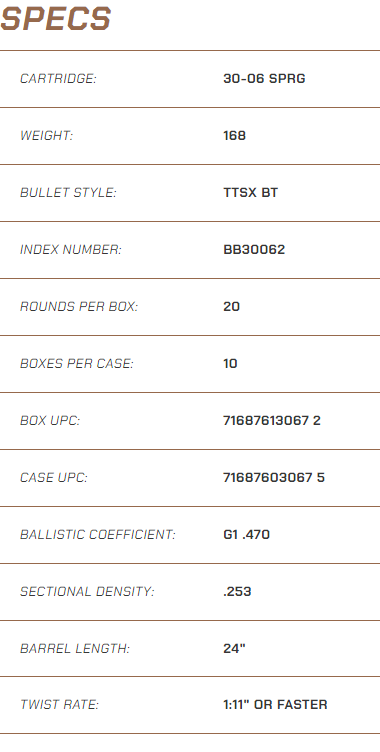Click the 168 weight value
This screenshot has height=752, width=380.
234,136
